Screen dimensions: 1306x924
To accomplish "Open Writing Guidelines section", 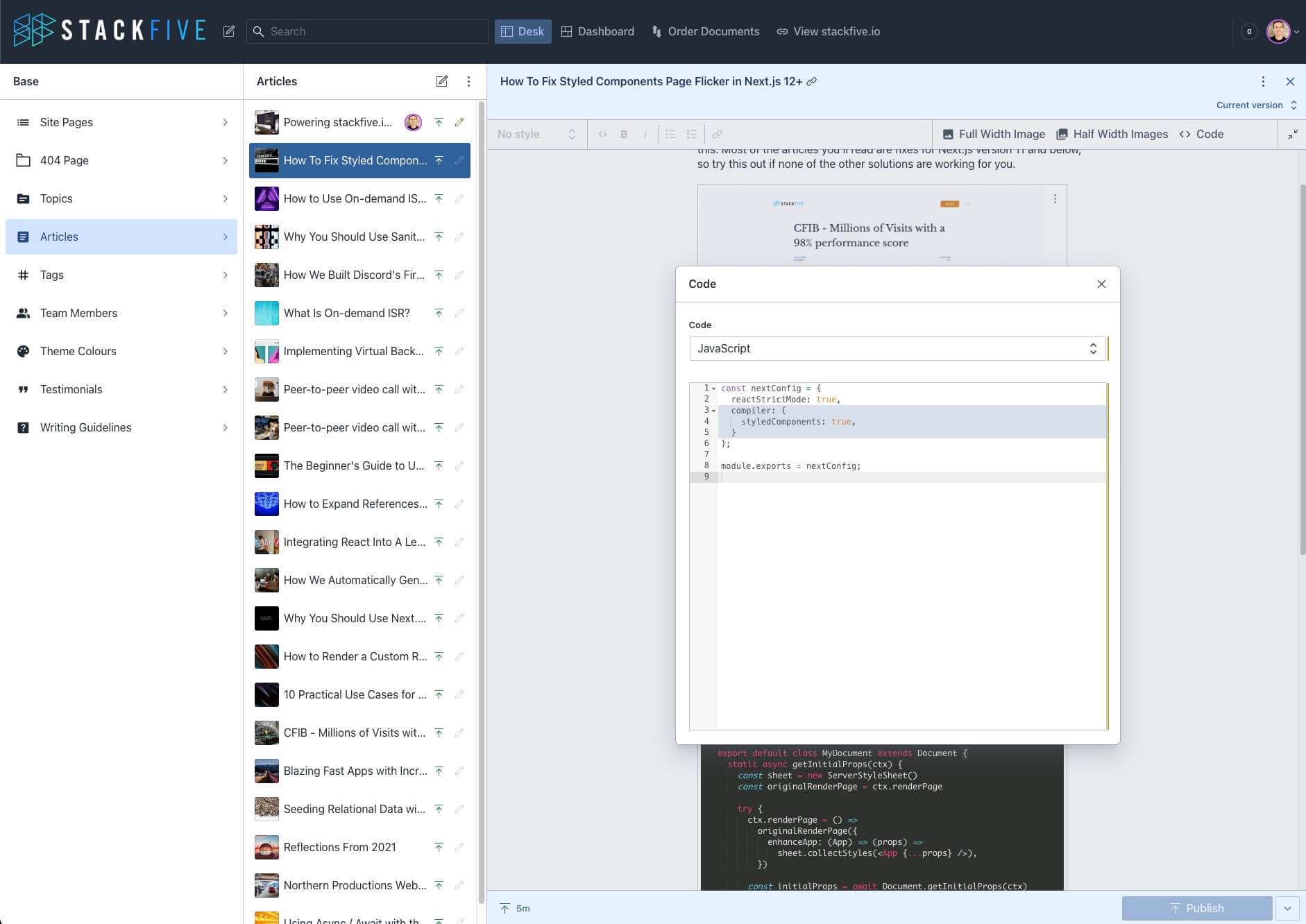I will [x=121, y=427].
